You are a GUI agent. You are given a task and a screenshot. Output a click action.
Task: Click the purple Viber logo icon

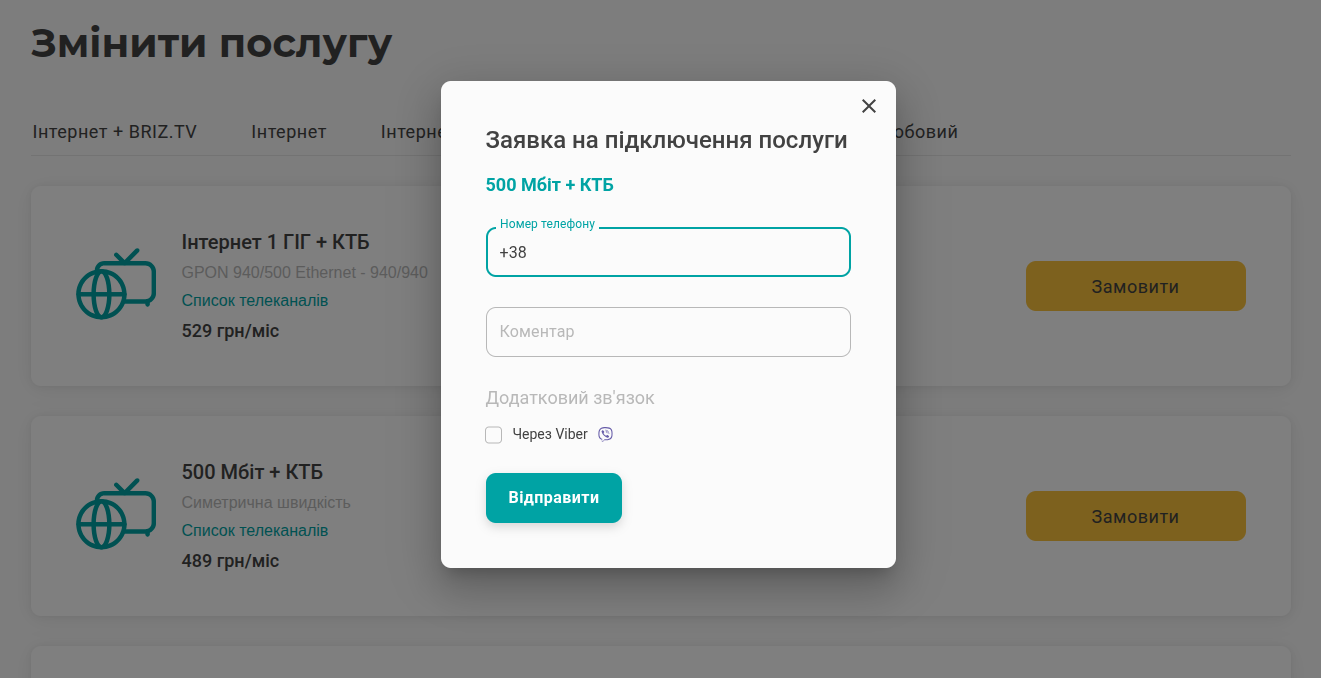coord(605,434)
